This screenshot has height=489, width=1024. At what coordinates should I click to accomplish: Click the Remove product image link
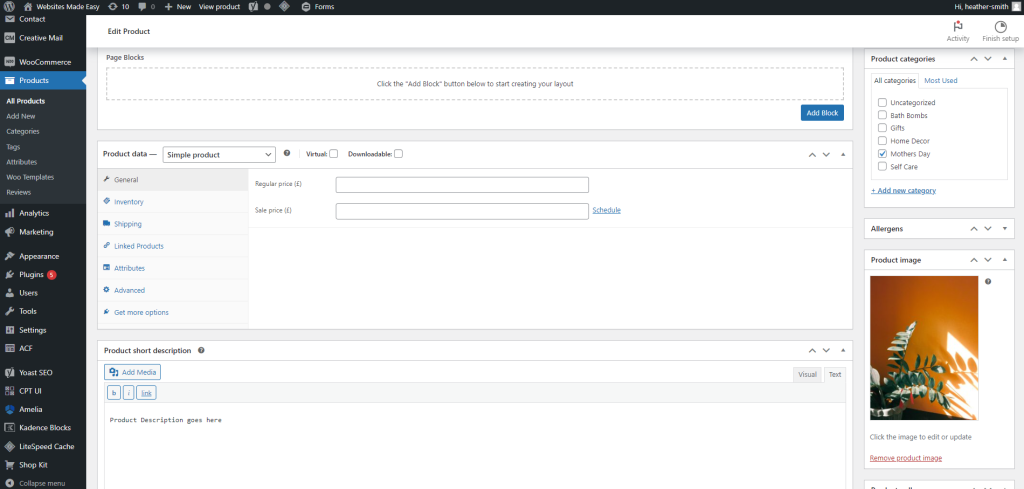(906, 458)
